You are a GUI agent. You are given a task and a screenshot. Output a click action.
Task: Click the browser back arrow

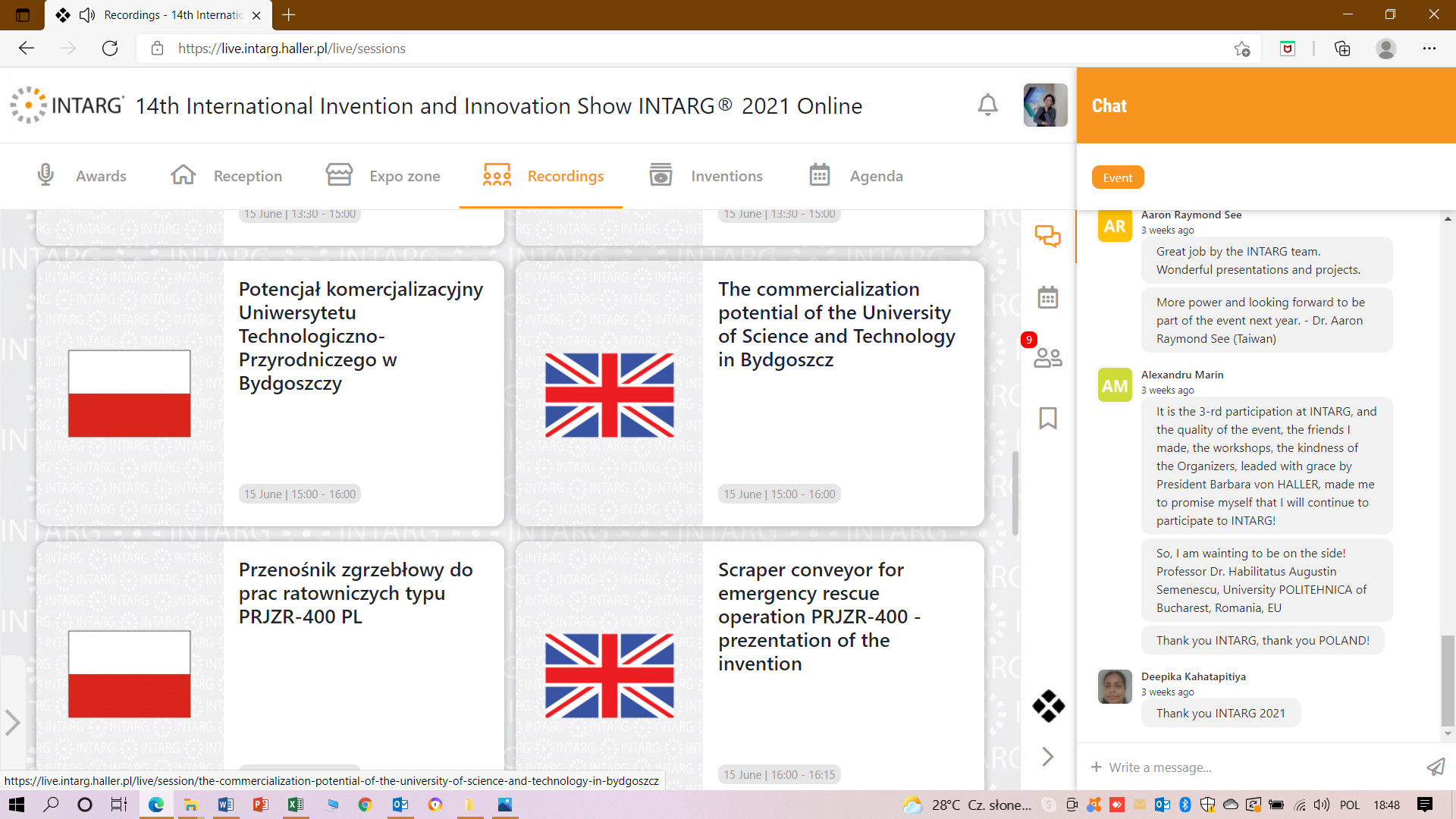coord(27,49)
